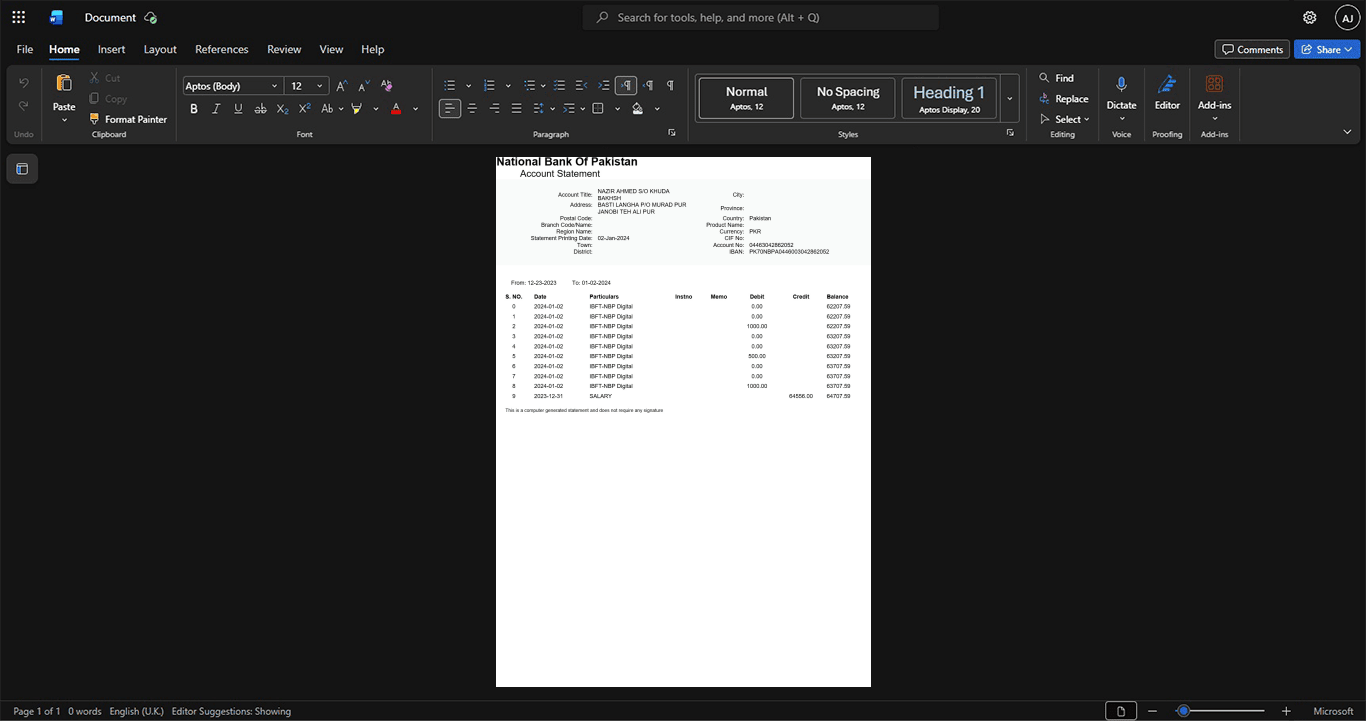This screenshot has height=721, width=1366.
Task: Apply strikethrough formatting
Action: click(x=260, y=108)
